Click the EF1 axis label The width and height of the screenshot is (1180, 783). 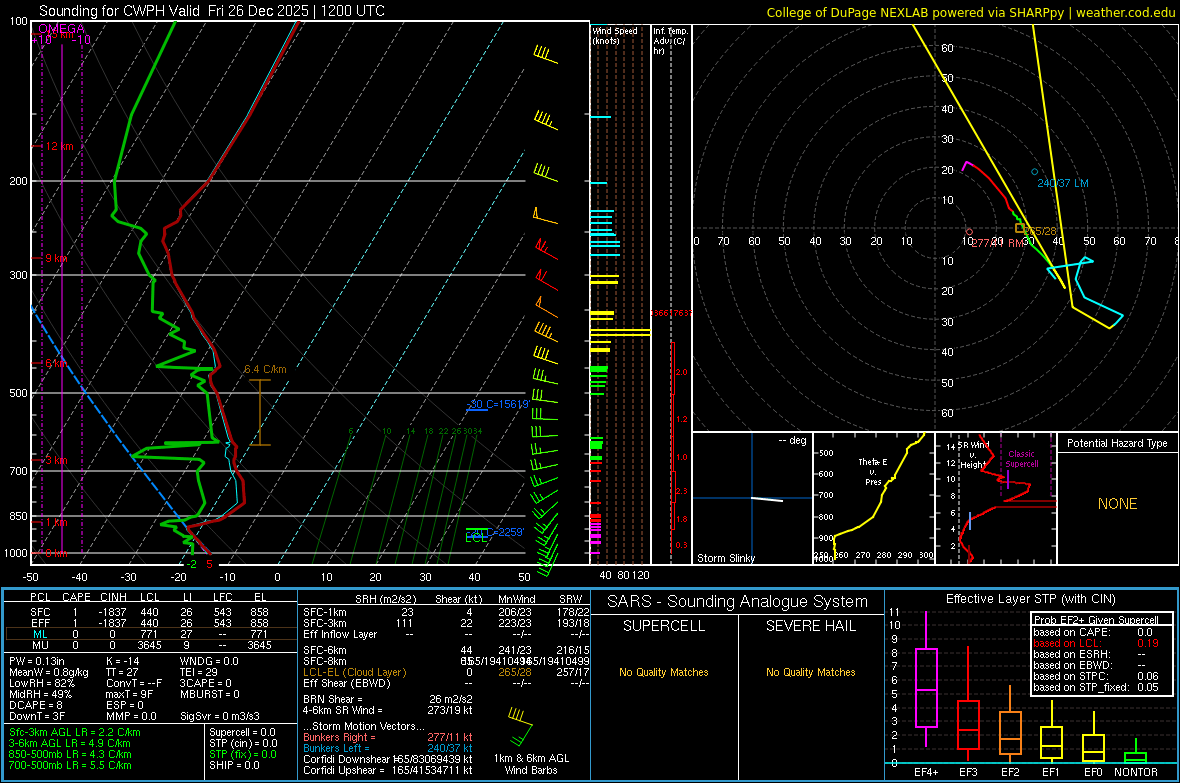(1051, 772)
